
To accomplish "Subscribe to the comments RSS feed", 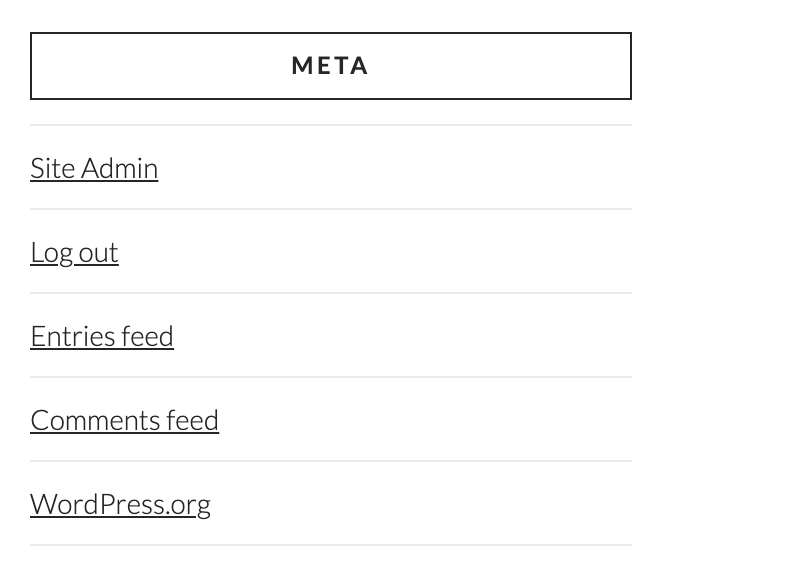I will (x=124, y=420).
